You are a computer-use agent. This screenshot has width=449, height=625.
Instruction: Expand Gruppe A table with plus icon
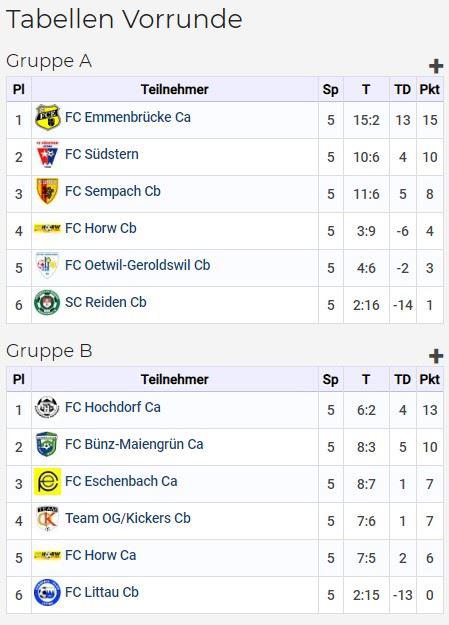(436, 66)
